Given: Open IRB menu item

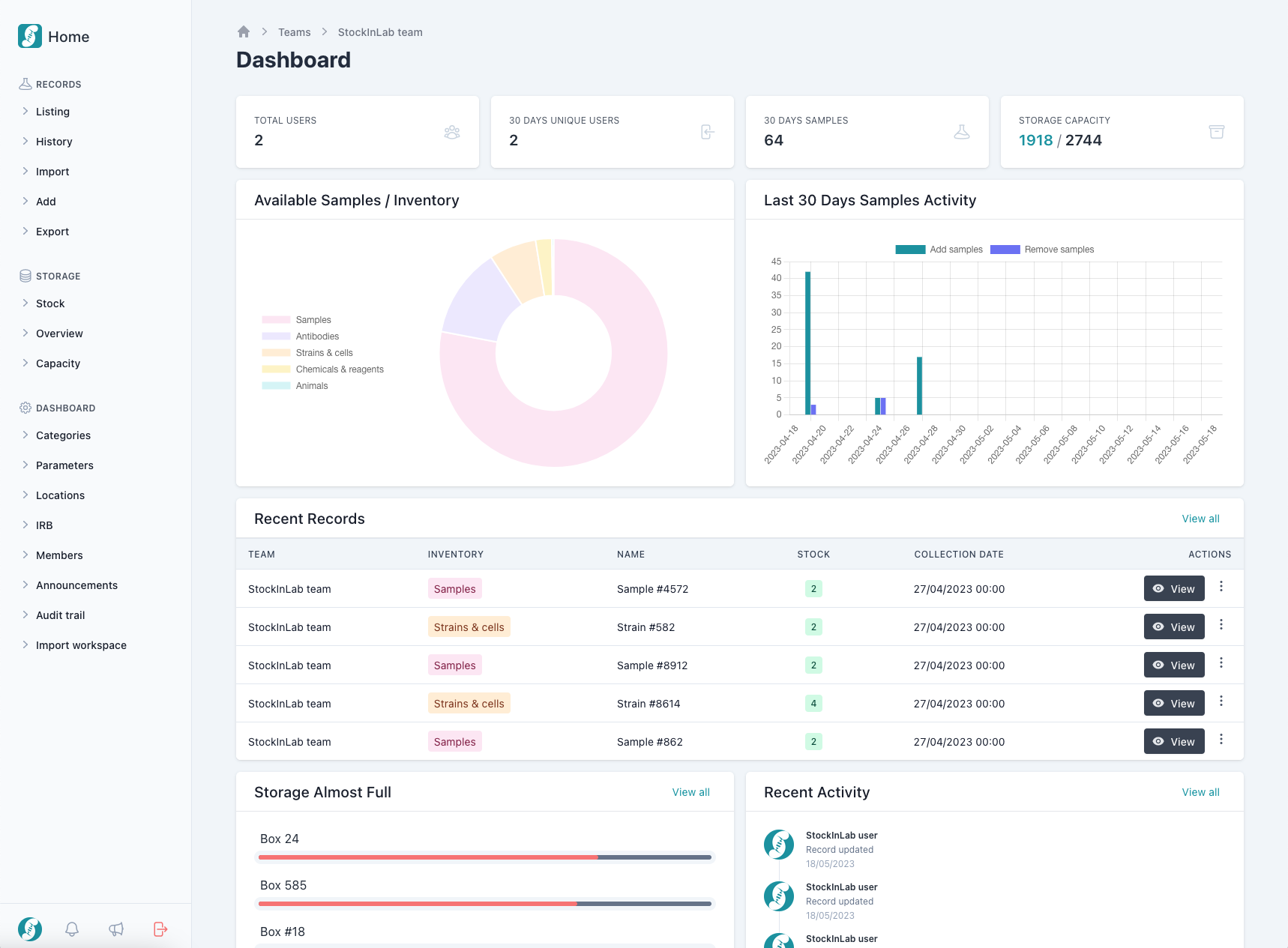Looking at the screenshot, I should pyautogui.click(x=44, y=525).
